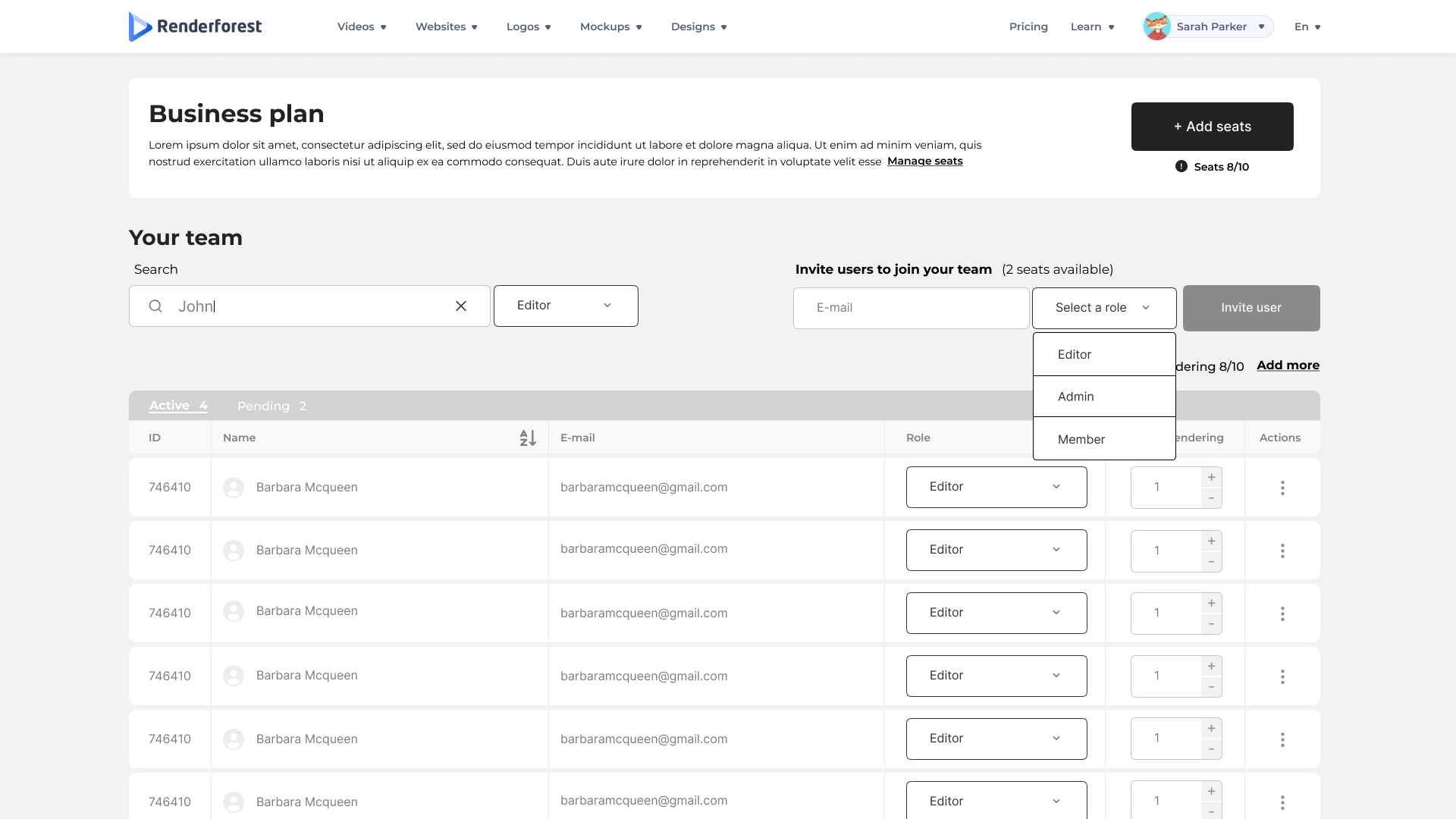
Task: Click the Renderforest logo
Action: (195, 27)
